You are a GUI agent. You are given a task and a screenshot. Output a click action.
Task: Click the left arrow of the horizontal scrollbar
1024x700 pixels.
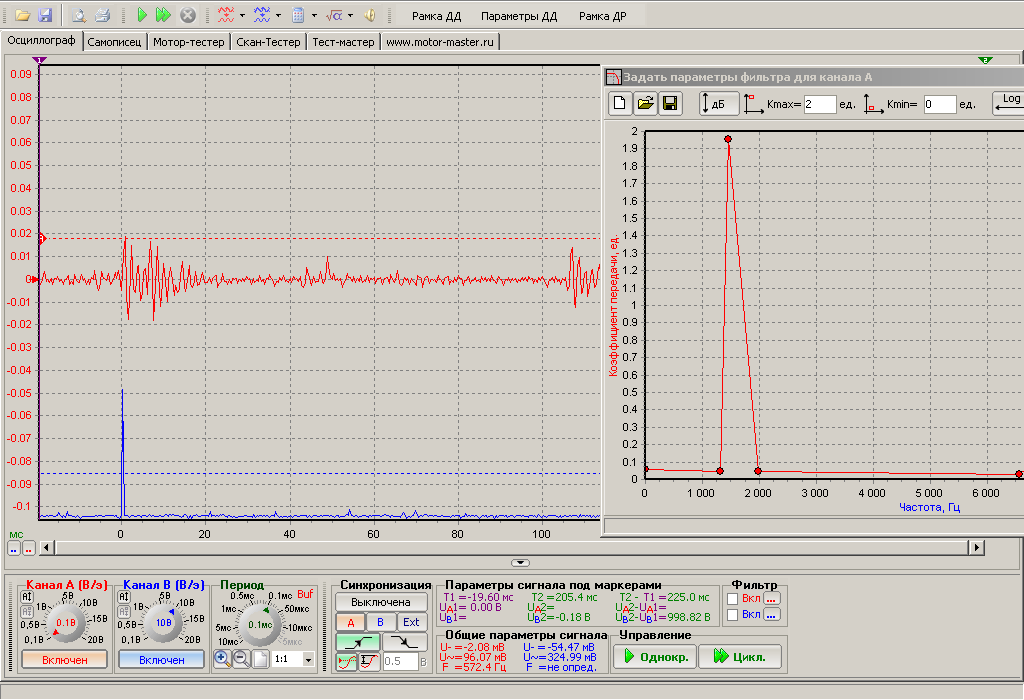tap(47, 547)
